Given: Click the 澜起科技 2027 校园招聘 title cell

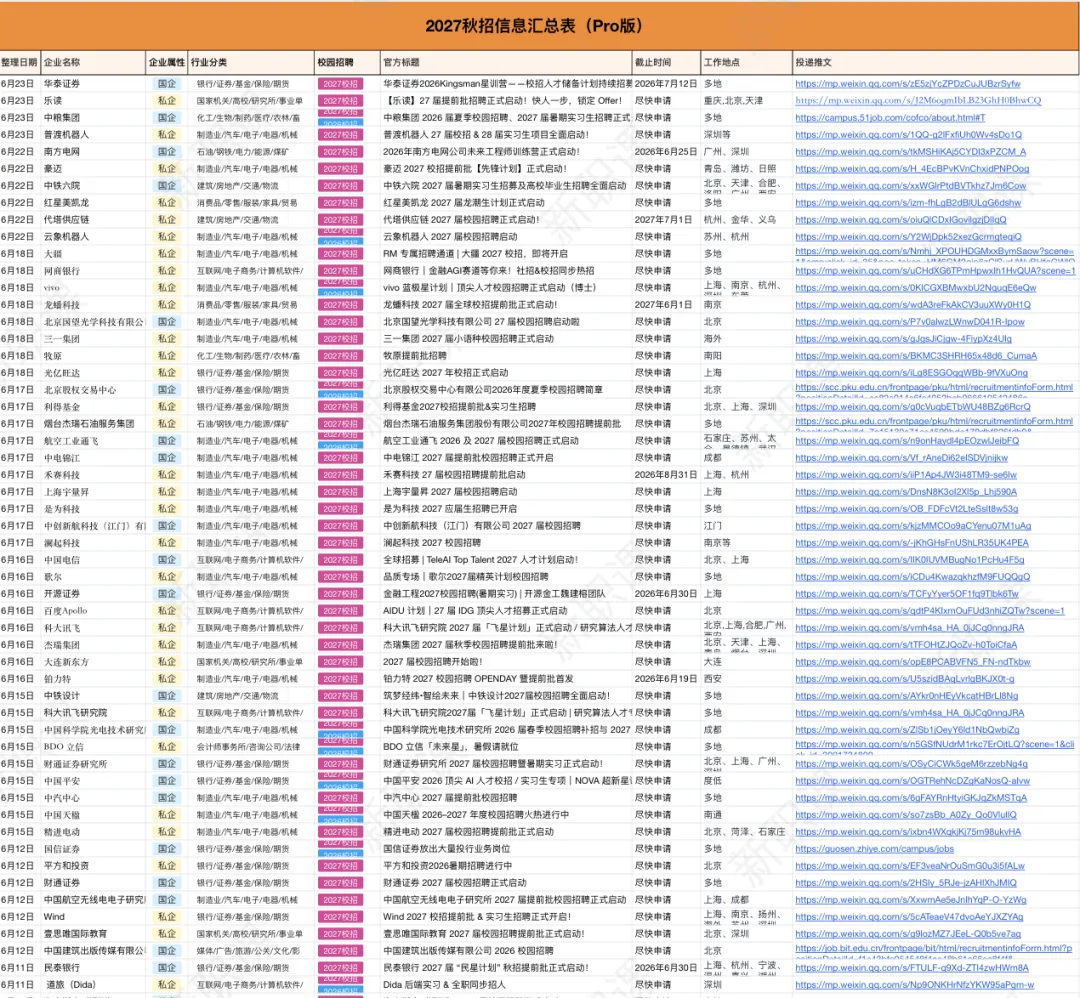Looking at the screenshot, I should pos(432,543).
